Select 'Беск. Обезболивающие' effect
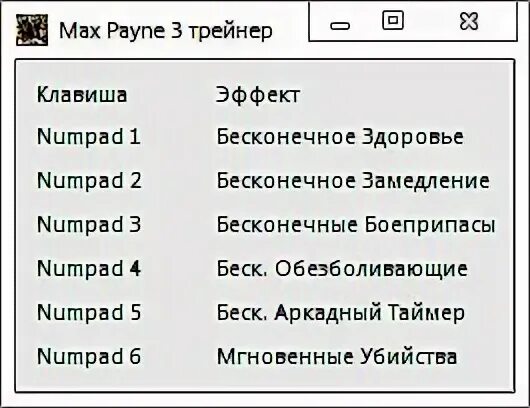Screen dimensions: 530x408 342,269
